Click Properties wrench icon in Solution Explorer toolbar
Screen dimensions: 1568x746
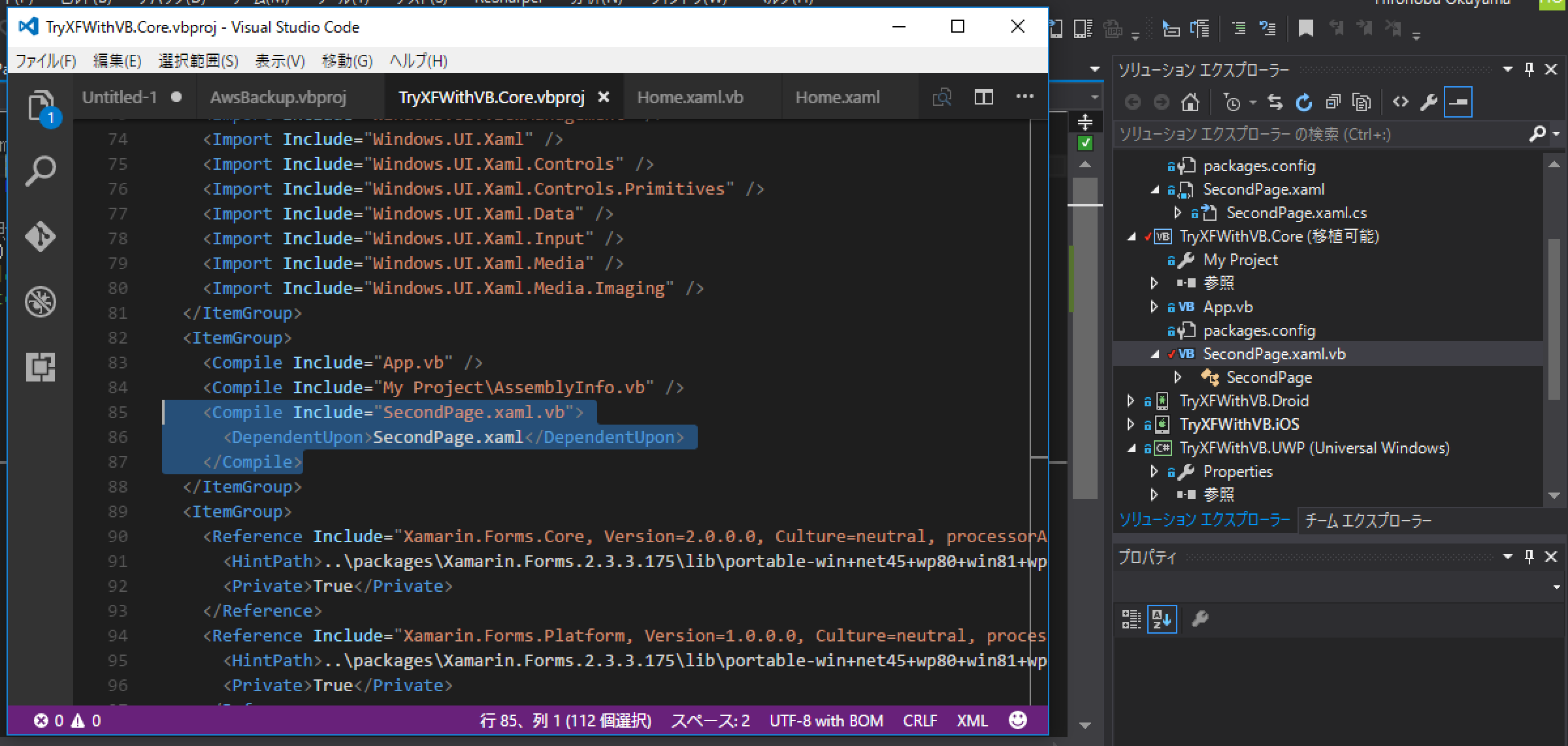click(x=1429, y=102)
